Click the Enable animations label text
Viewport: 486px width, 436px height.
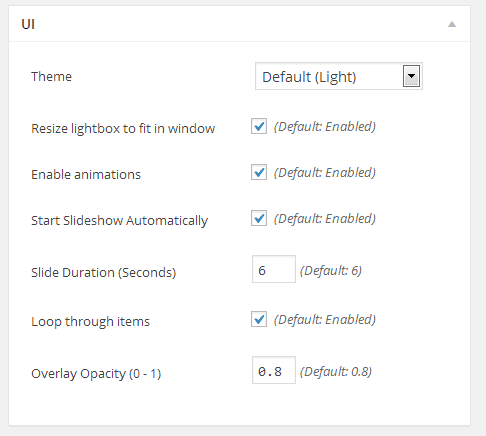tap(86, 174)
